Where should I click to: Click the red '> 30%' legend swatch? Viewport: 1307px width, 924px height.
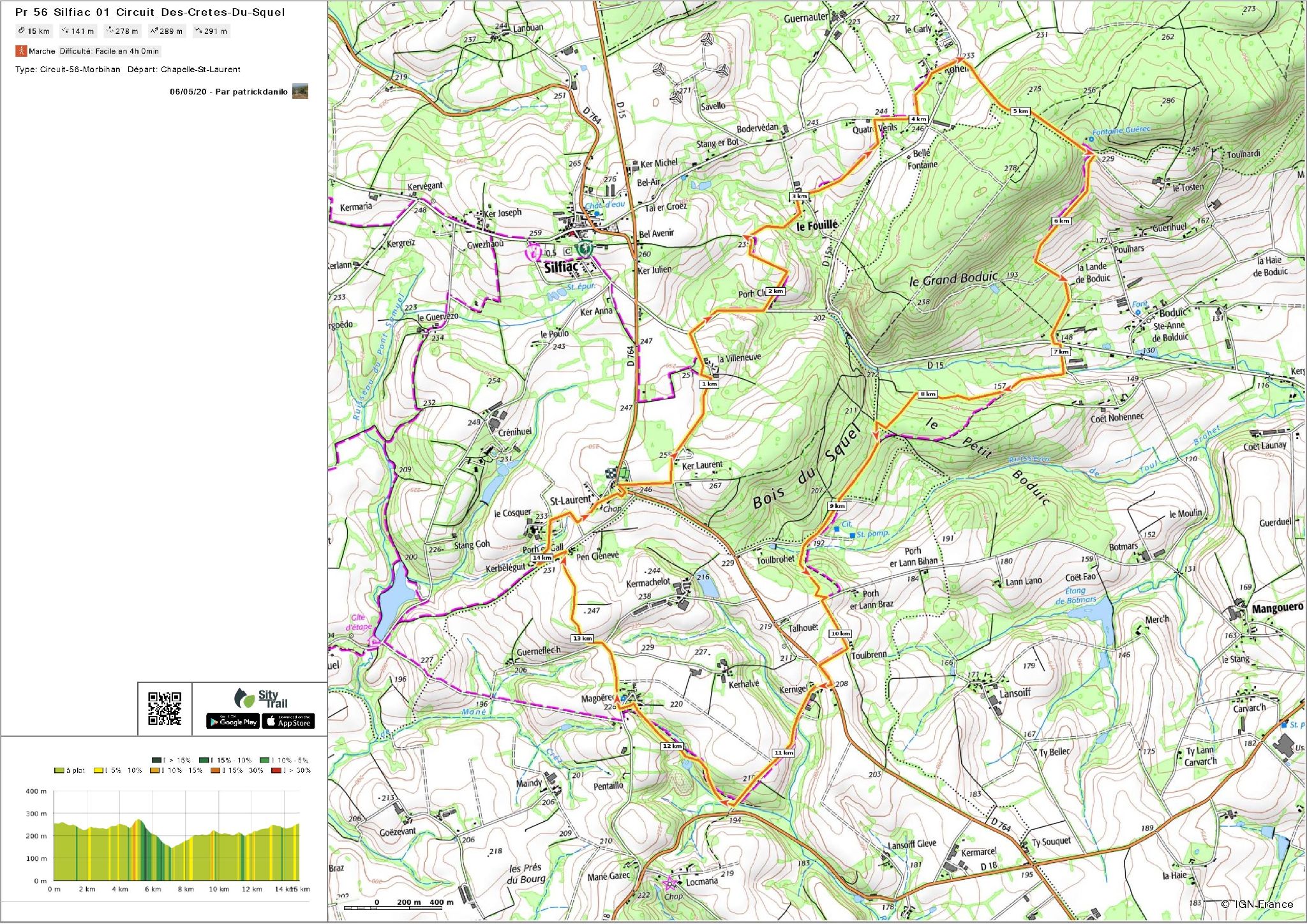point(276,771)
